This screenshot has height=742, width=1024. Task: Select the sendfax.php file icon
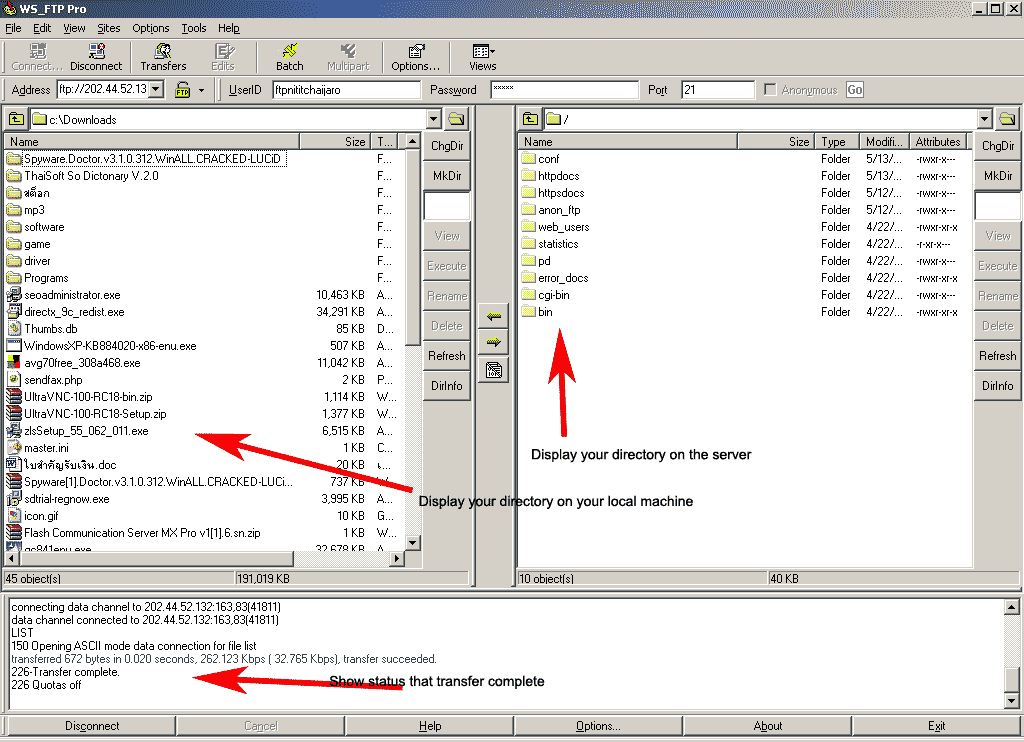tap(14, 379)
